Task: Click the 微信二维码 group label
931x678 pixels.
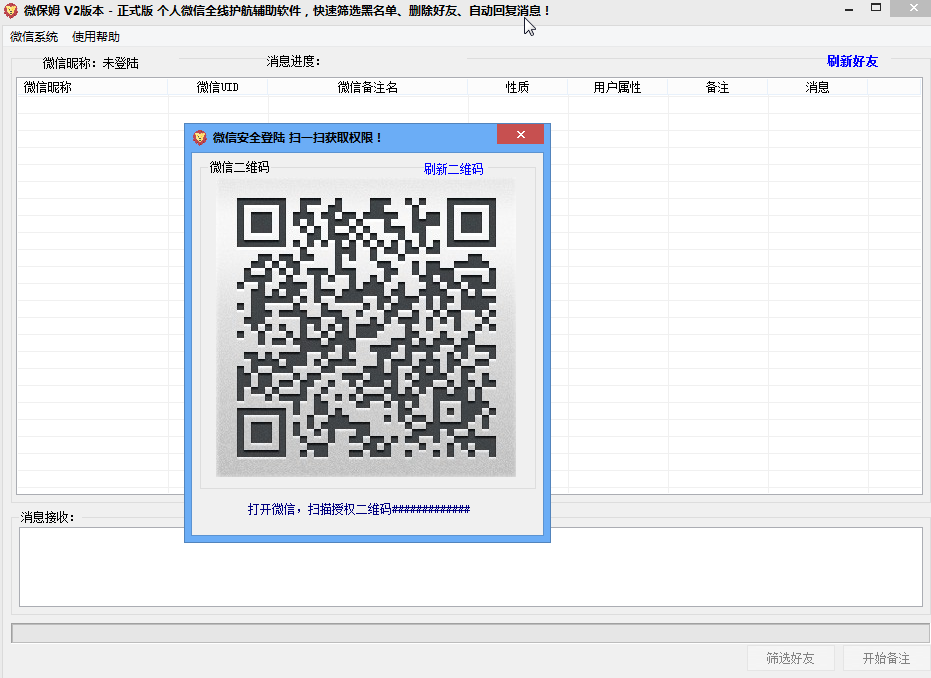Action: coord(239,167)
